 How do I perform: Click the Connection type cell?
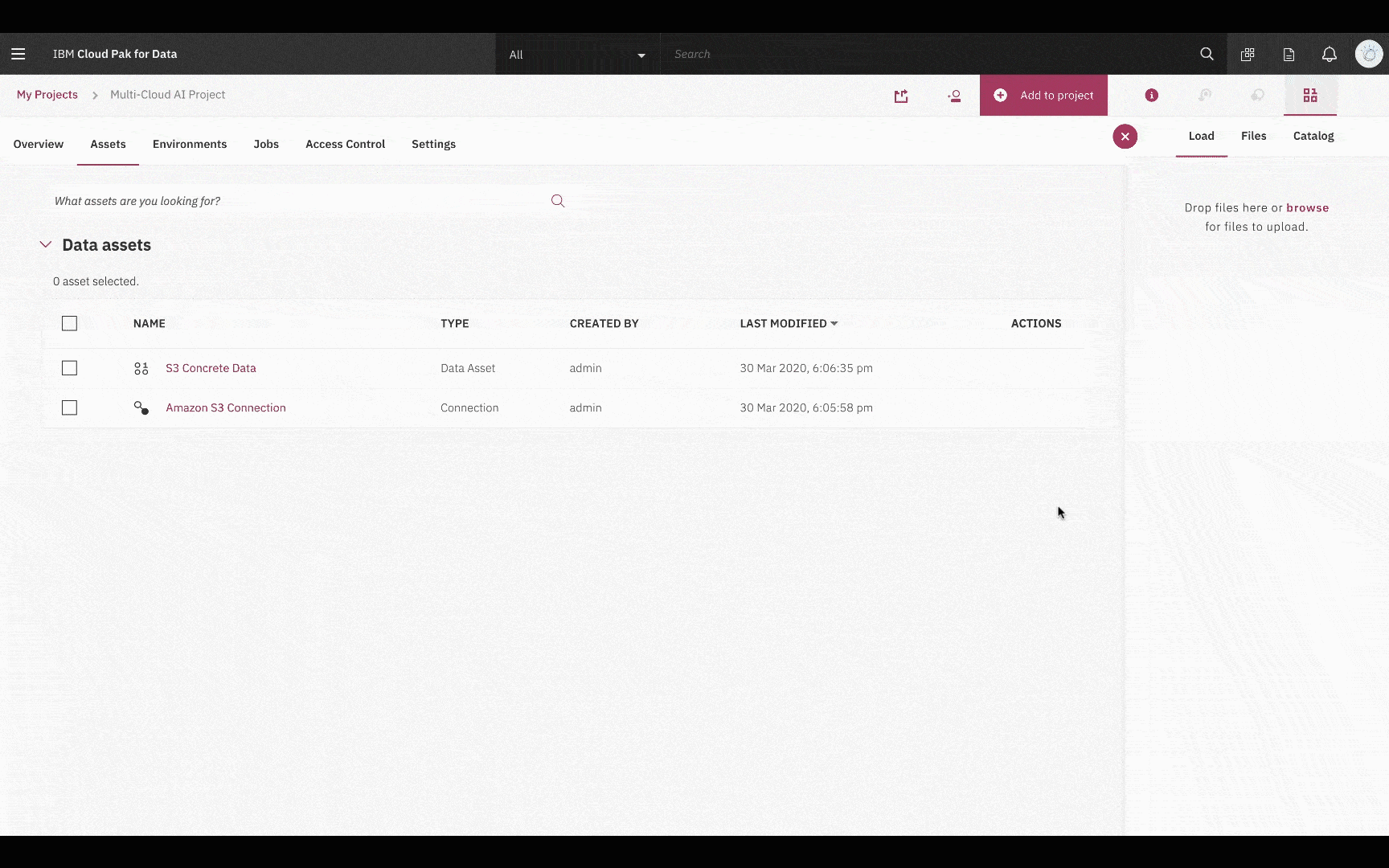[469, 407]
